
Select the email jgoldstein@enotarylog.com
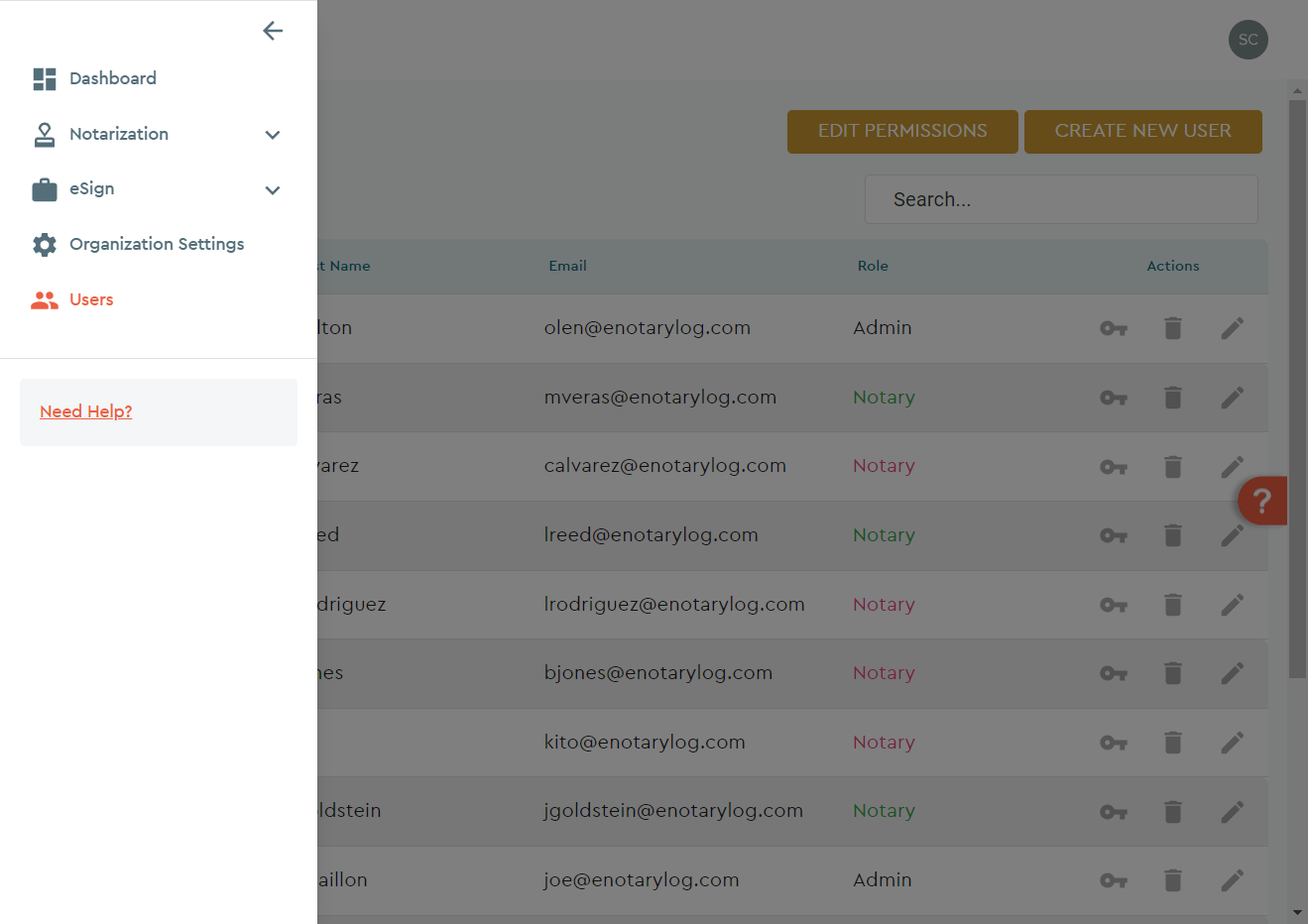(x=673, y=810)
